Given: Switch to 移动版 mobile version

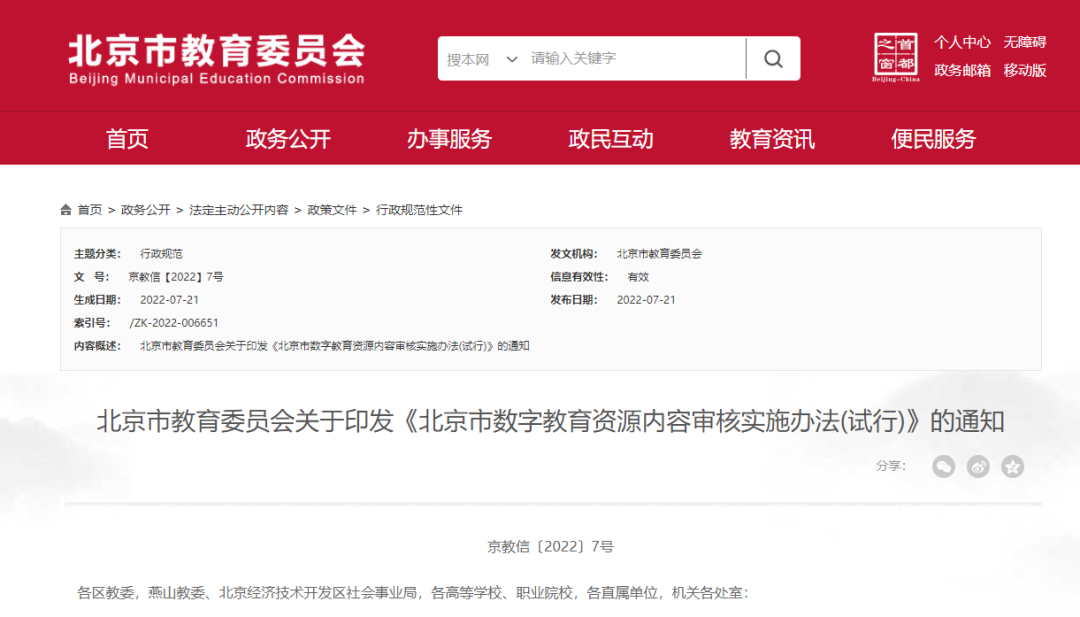Looking at the screenshot, I should point(1025,70).
